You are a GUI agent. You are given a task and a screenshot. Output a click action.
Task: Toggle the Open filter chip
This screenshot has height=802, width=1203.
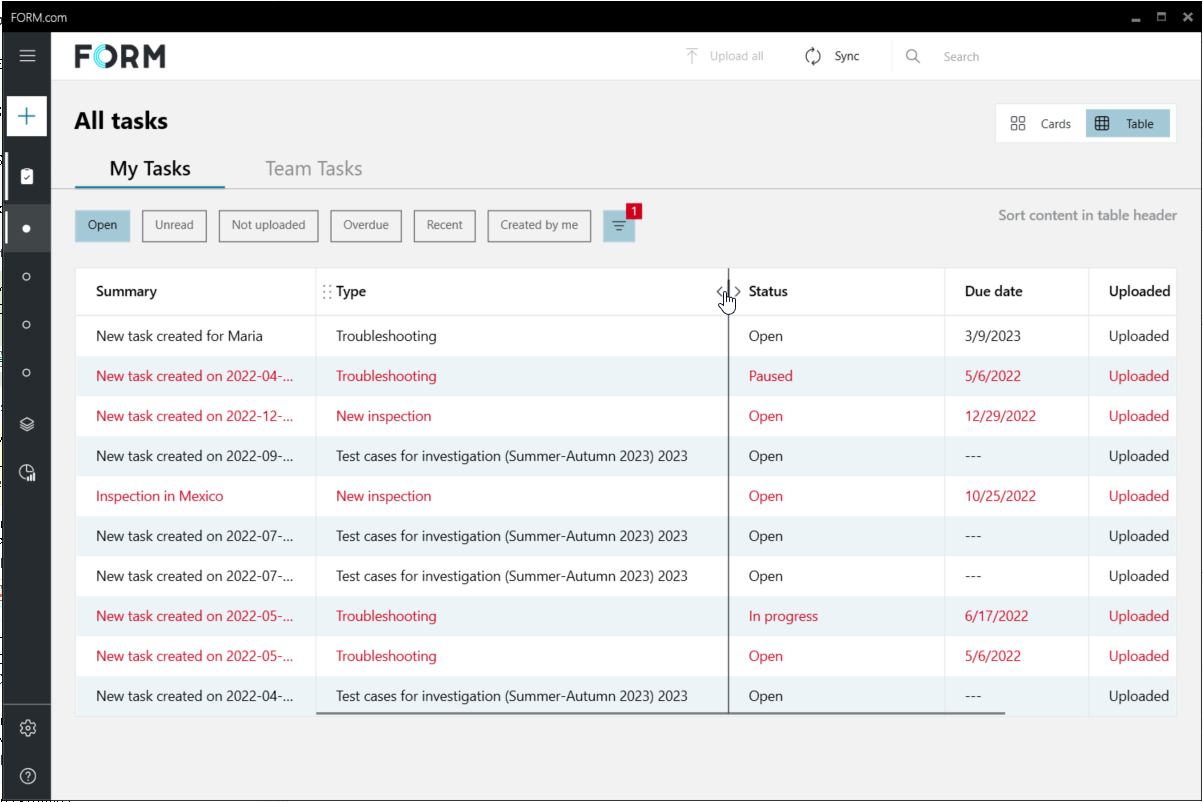102,226
